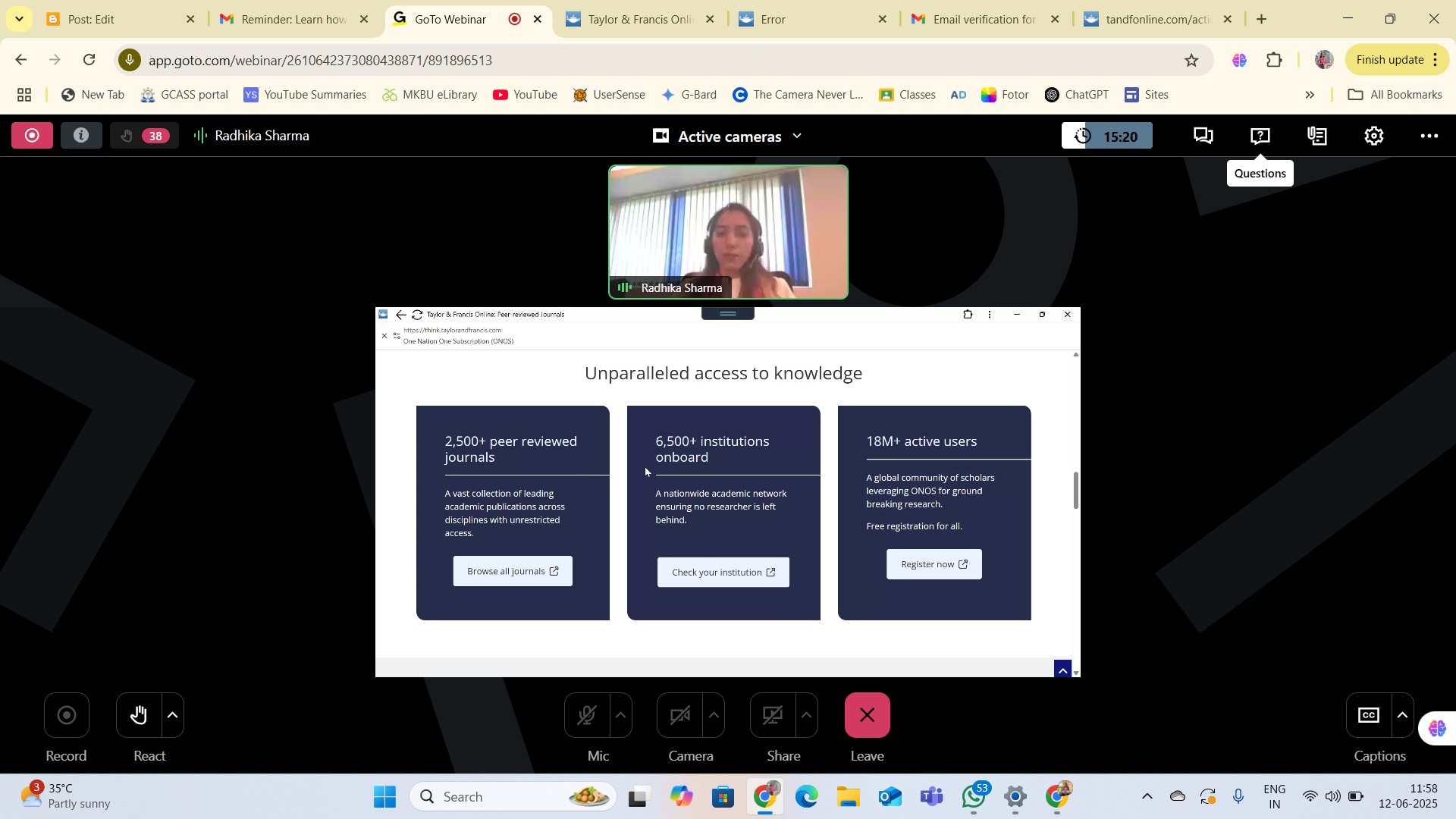Viewport: 1456px width, 819px height.
Task: Toggle the Mic mute button
Action: tap(586, 715)
